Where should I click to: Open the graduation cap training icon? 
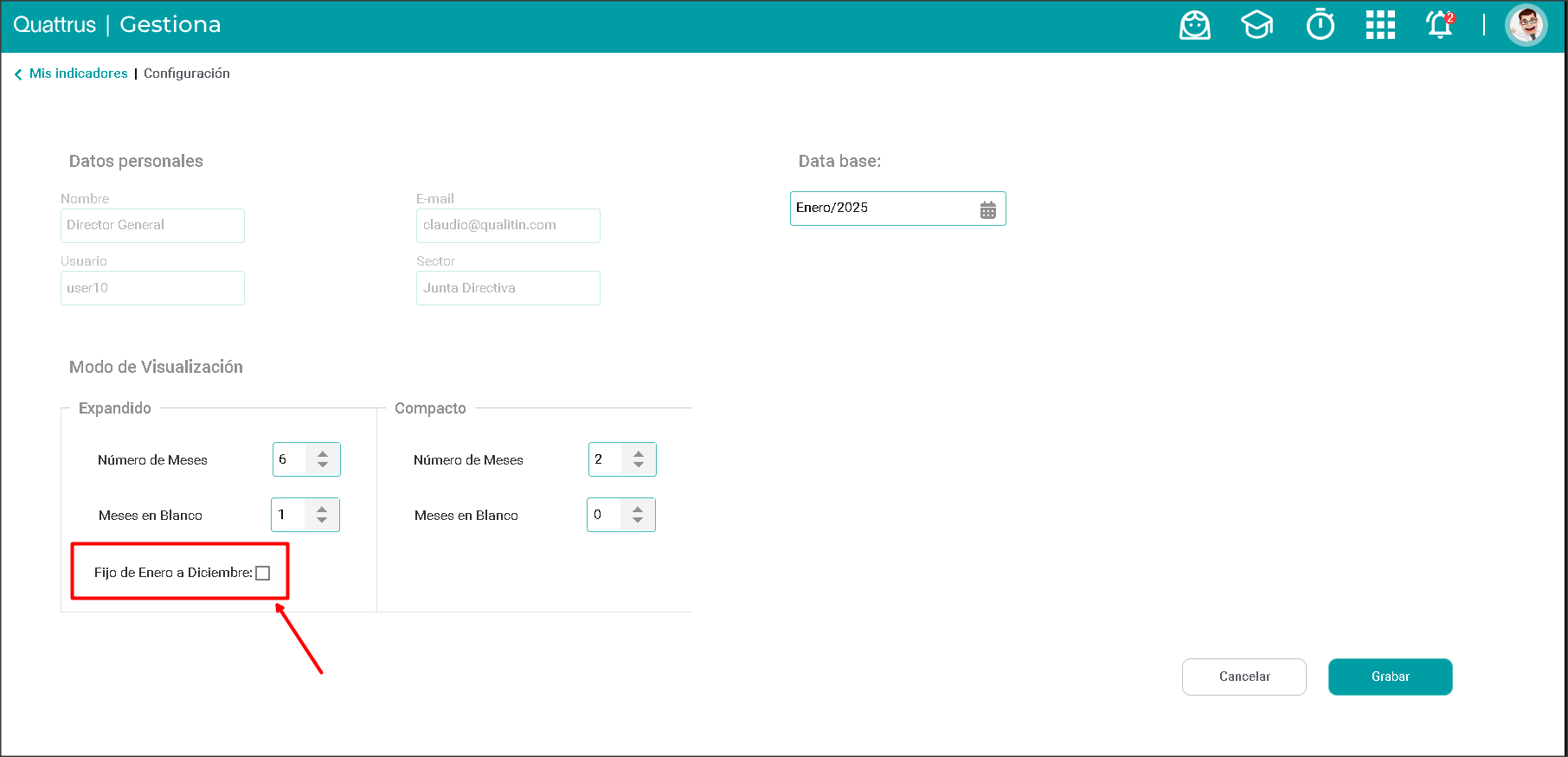click(1256, 25)
